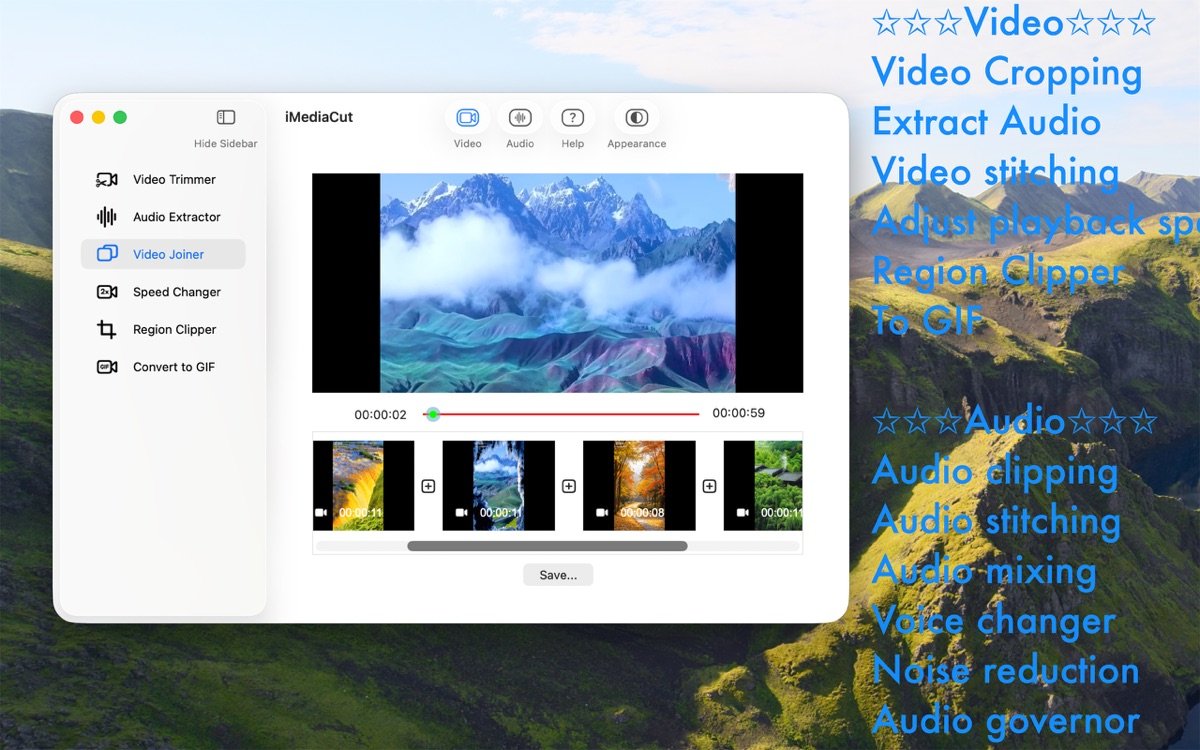Click the Convert to GIF icon
The height and width of the screenshot is (750, 1200).
[106, 367]
